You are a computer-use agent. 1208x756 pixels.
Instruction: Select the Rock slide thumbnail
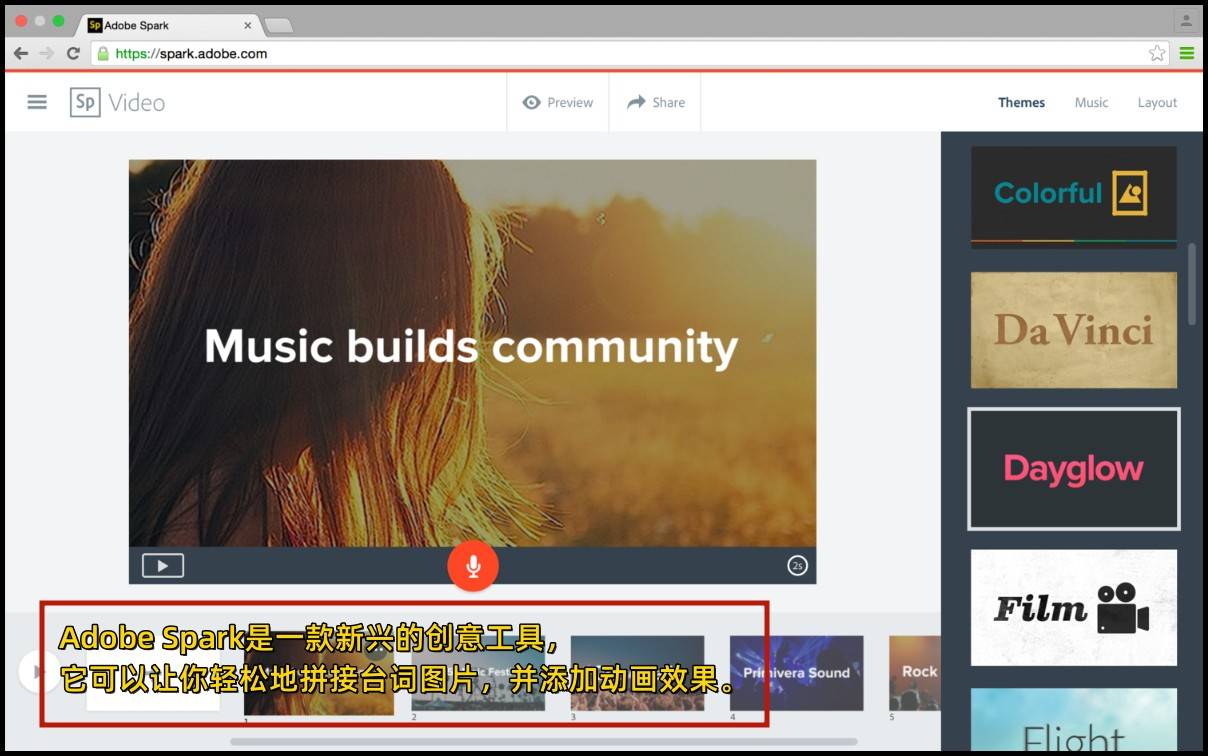[915, 673]
